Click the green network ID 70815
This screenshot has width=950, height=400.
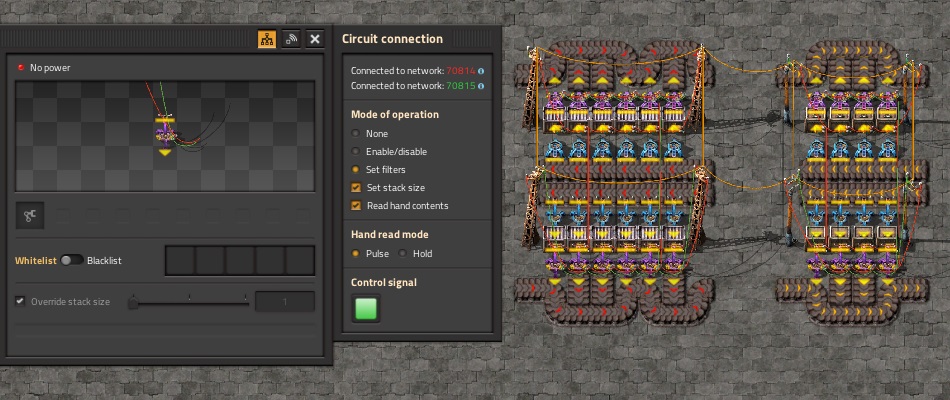460,86
